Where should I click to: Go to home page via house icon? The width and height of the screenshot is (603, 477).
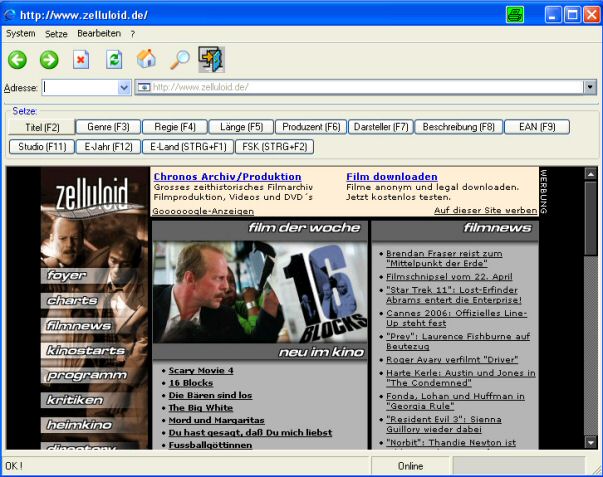[146, 60]
